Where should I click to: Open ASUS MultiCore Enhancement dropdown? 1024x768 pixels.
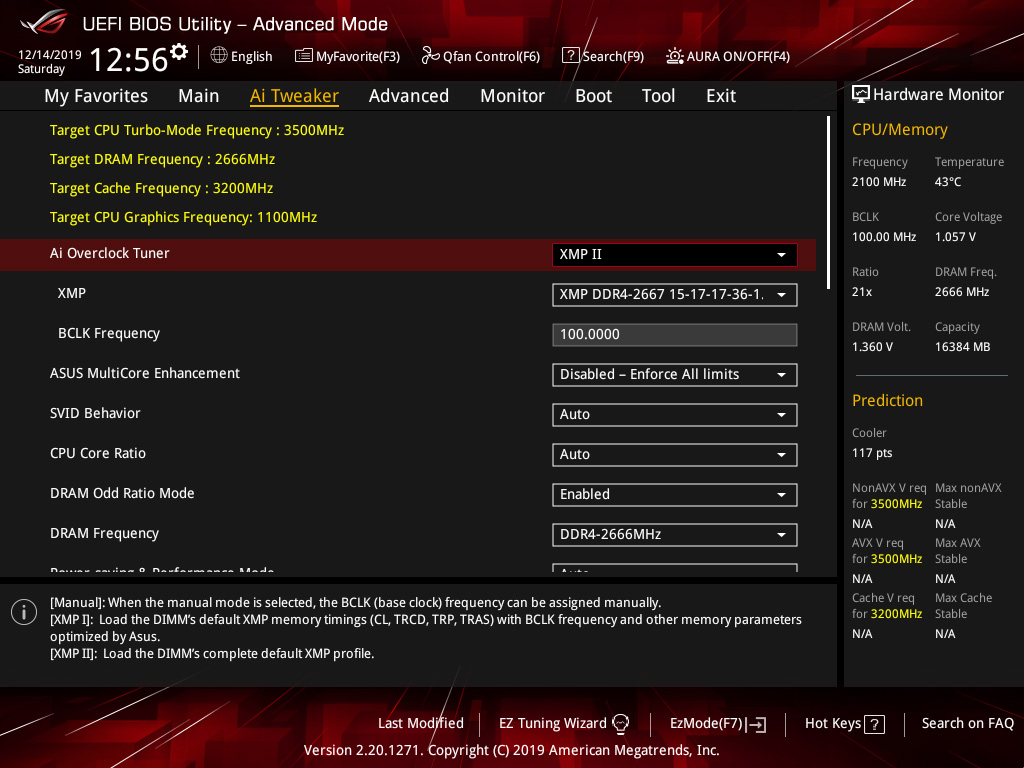tap(675, 375)
